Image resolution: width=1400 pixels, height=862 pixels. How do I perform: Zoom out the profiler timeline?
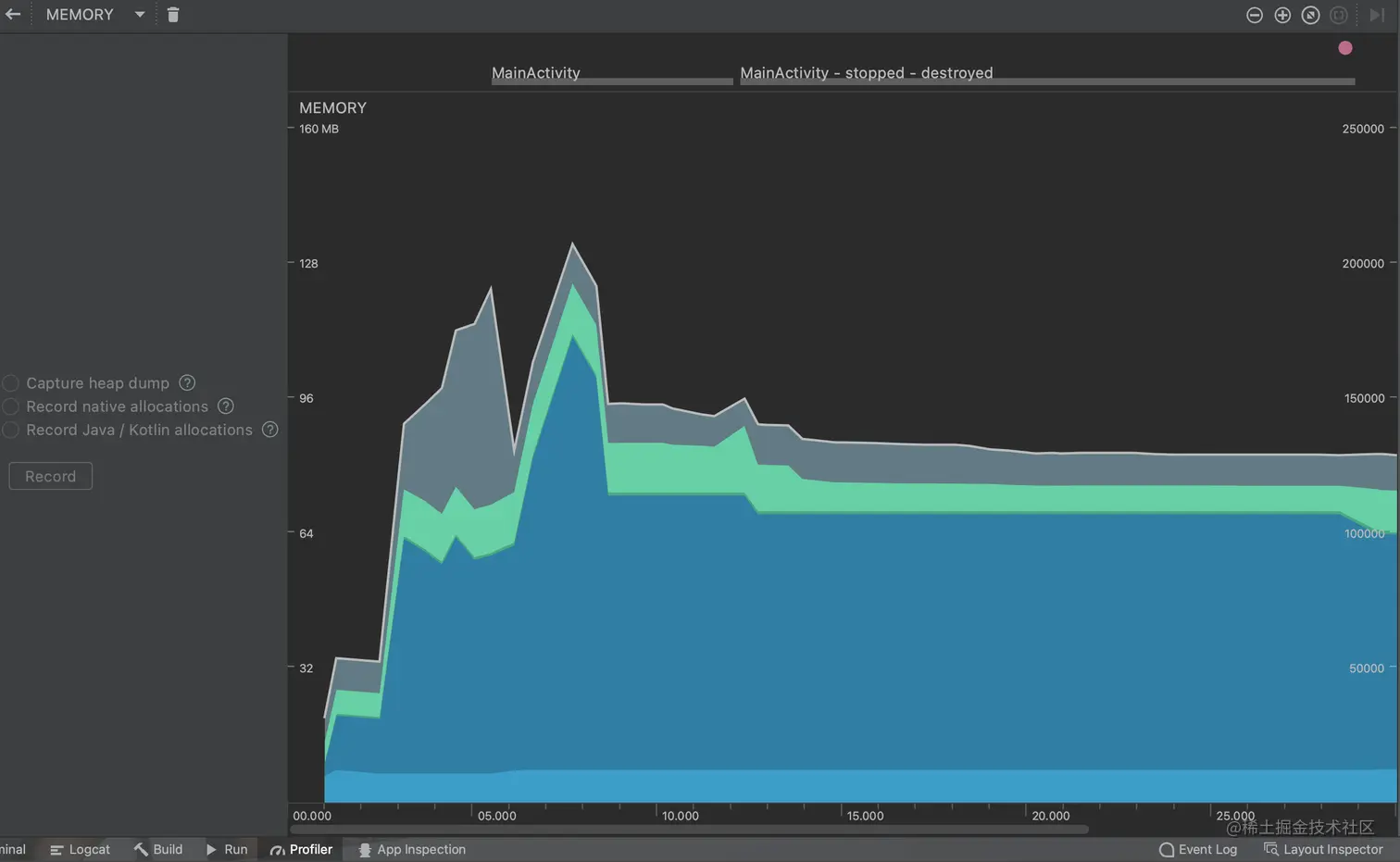1255,15
